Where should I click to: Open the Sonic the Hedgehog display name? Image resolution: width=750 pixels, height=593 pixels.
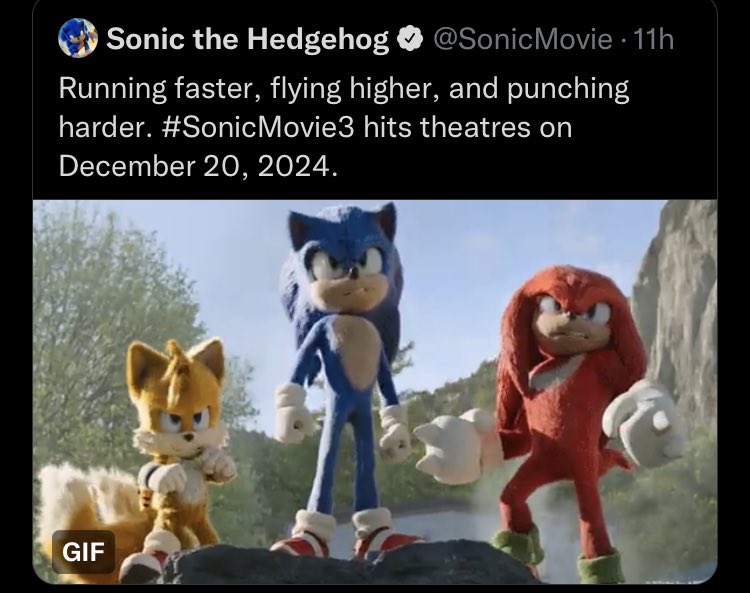tap(247, 39)
